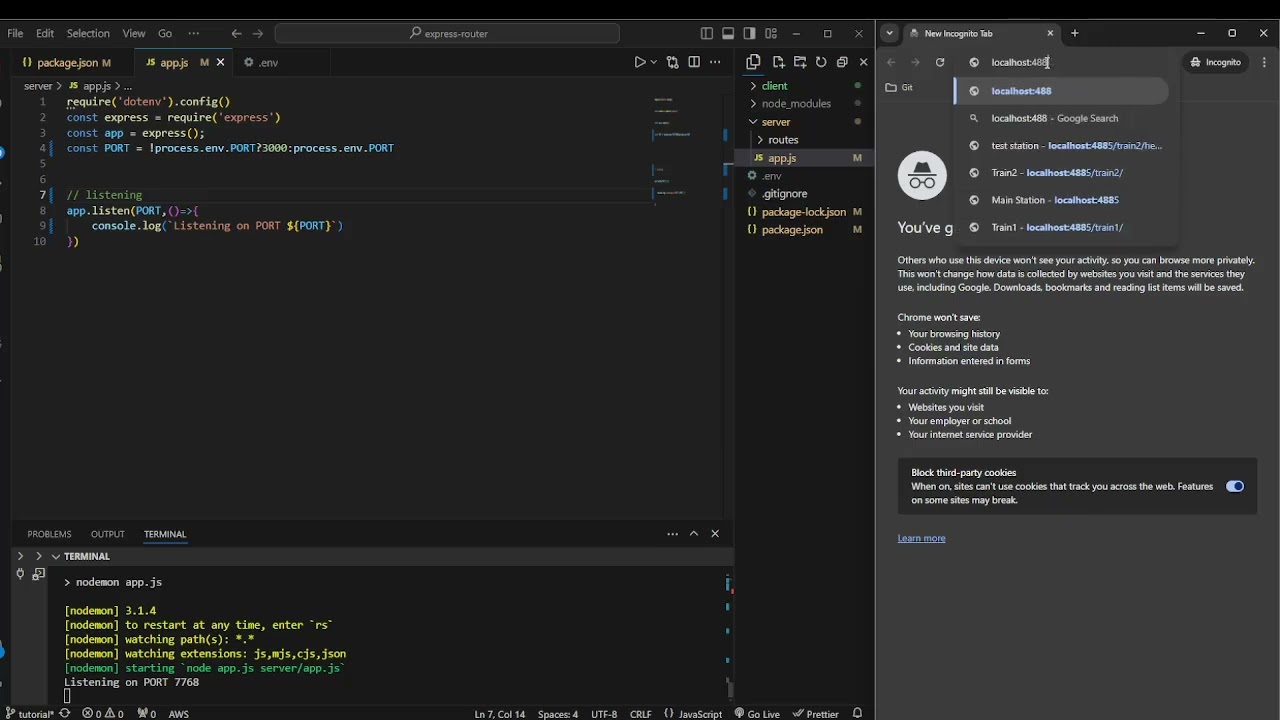Viewport: 1280px width, 720px height.
Task: Open the editor's more actions ellipsis
Action: click(x=715, y=62)
